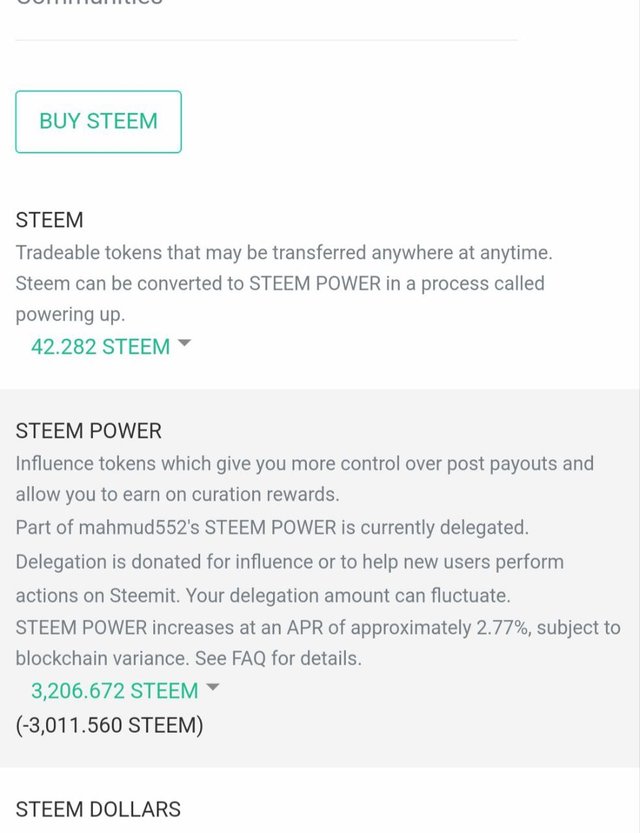
Task: Click the STEEM DOLLARS section heading
Action: [98, 809]
